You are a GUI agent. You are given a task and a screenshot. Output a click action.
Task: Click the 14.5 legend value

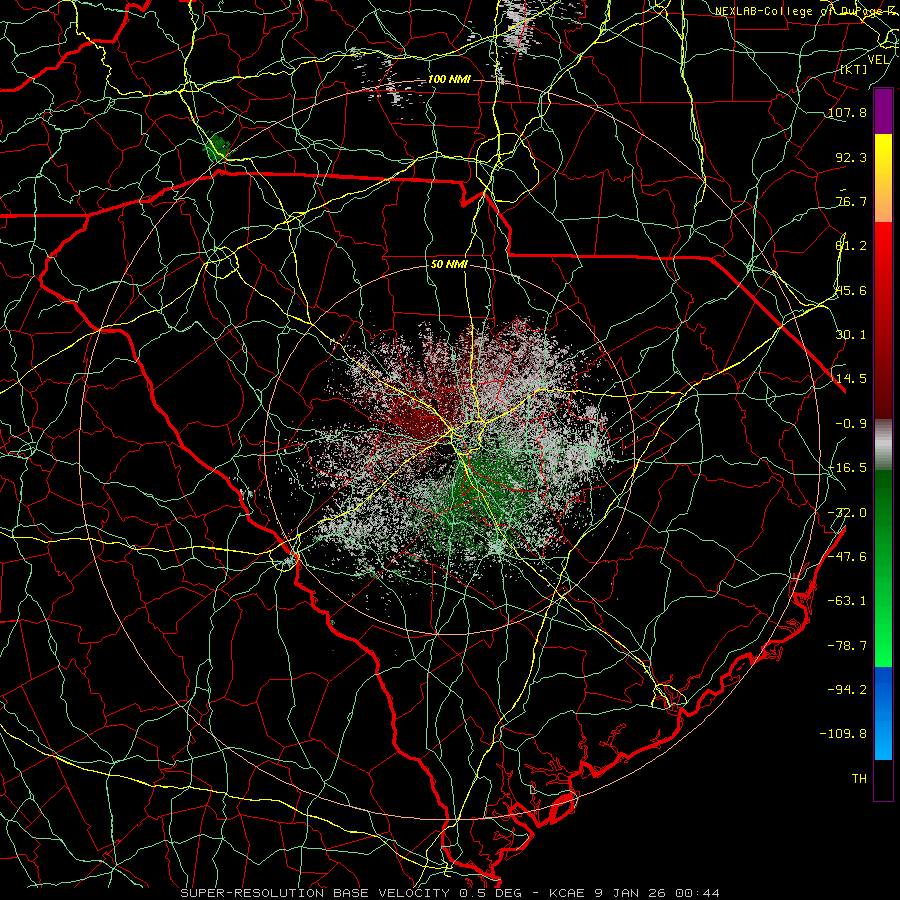pyautogui.click(x=851, y=378)
